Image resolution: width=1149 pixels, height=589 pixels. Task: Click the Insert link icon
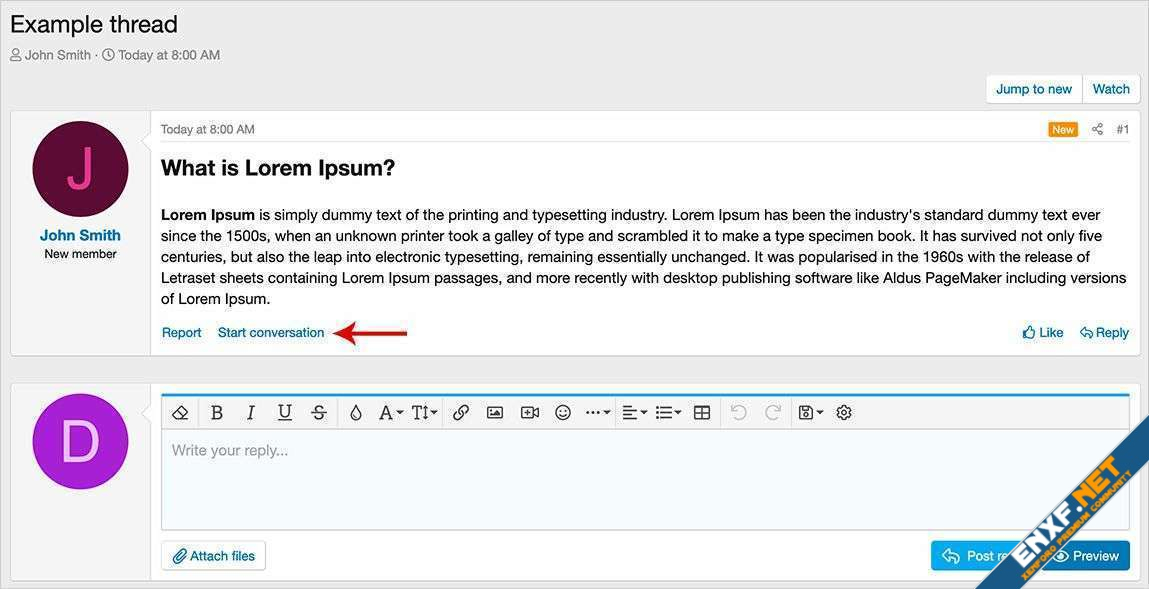(x=461, y=412)
